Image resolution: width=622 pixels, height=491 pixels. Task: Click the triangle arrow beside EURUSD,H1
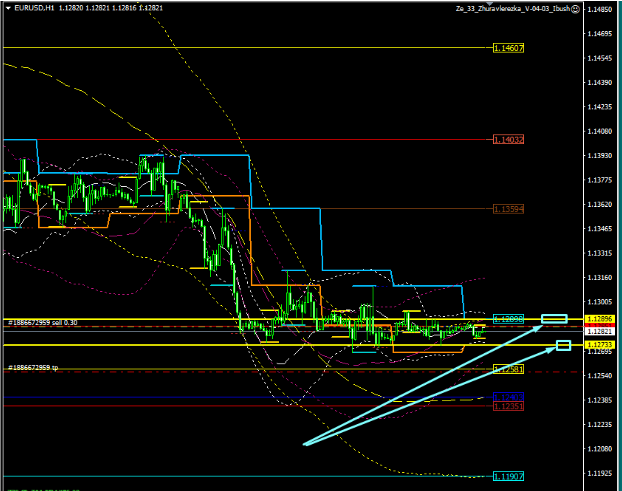click(7, 8)
